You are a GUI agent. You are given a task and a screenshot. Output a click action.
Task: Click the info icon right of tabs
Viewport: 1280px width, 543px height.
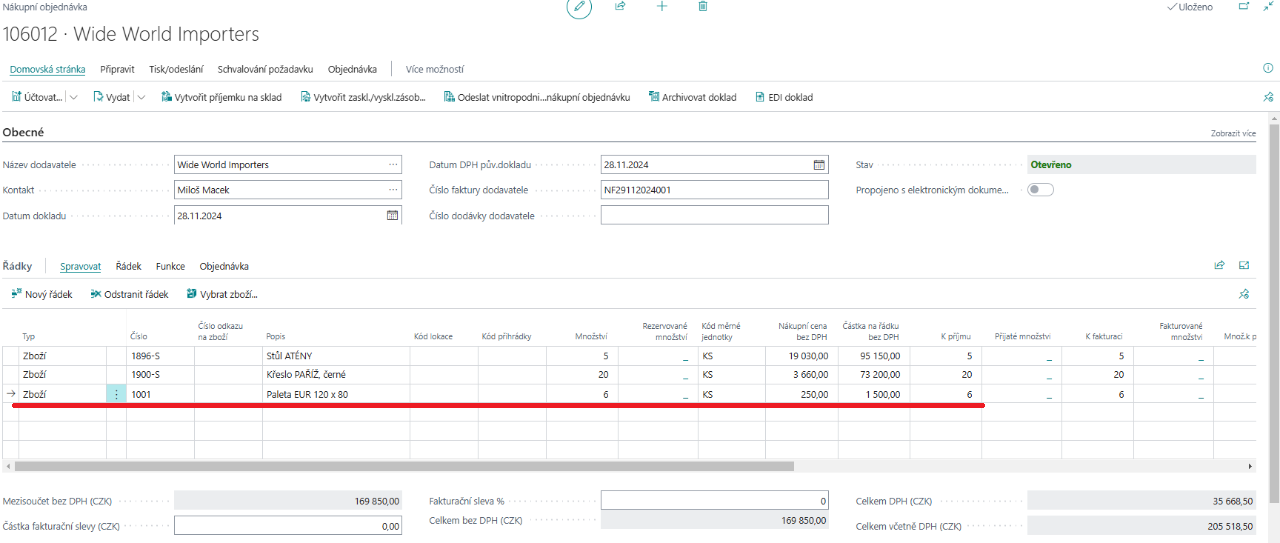tap(1268, 69)
